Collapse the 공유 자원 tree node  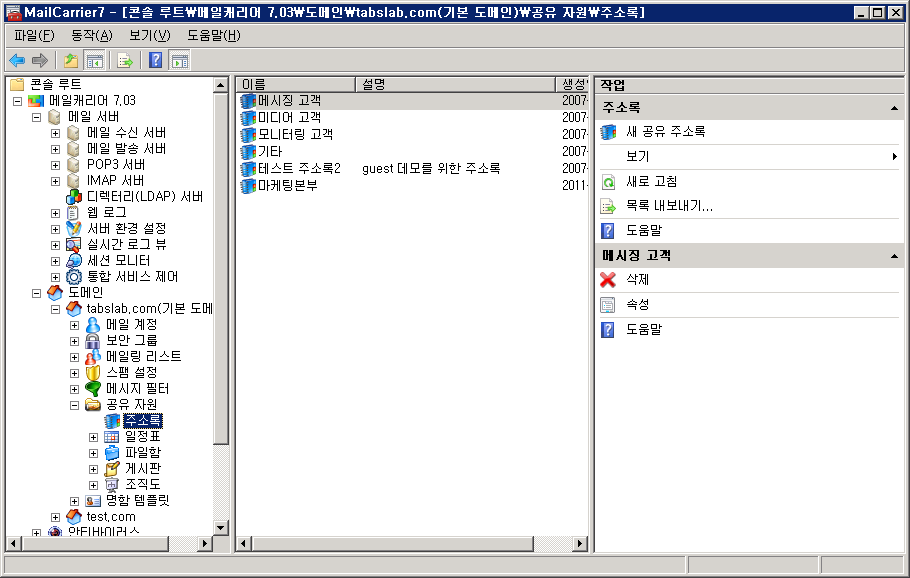click(x=75, y=404)
